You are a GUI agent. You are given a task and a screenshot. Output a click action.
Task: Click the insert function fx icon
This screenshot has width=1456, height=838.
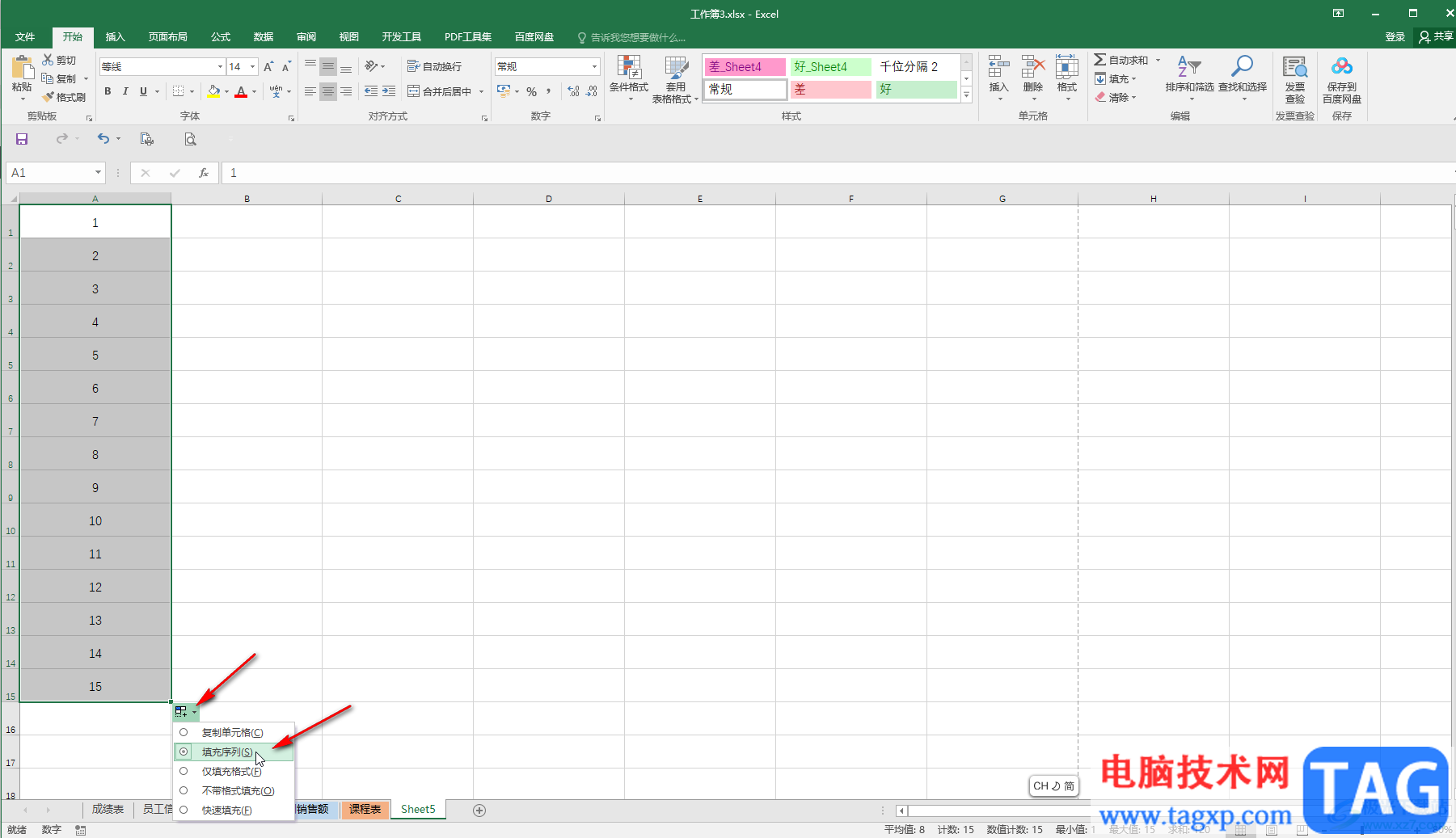click(x=204, y=173)
